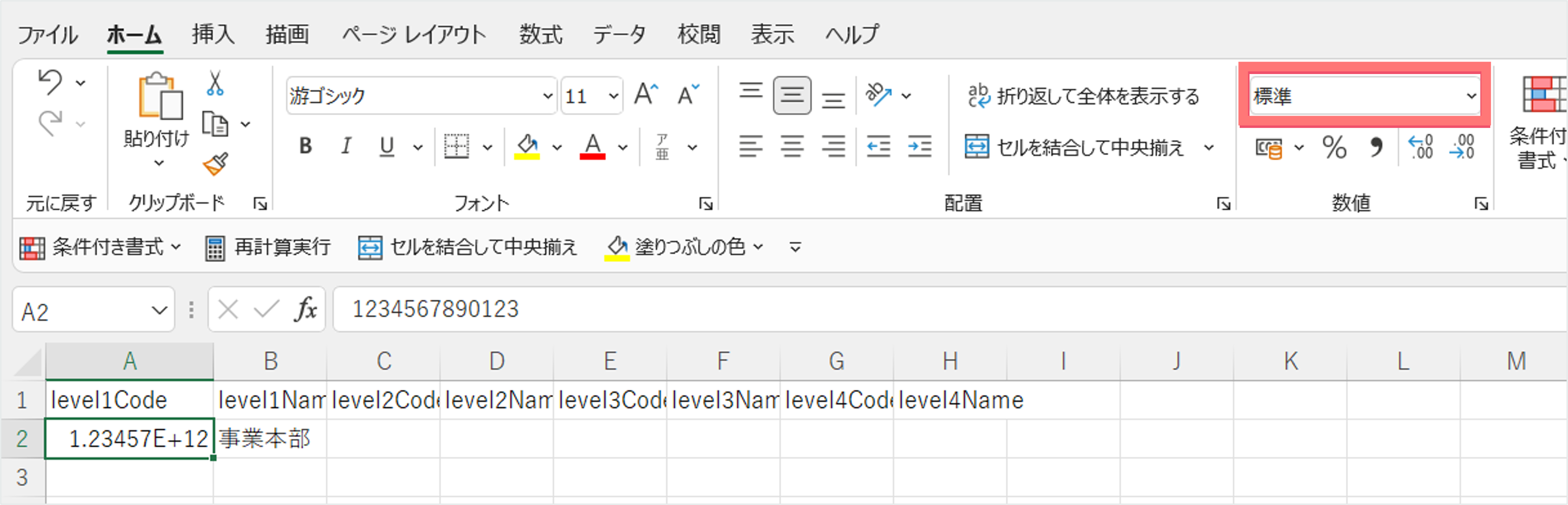Image resolution: width=1568 pixels, height=505 pixels.
Task: Click 条件付き書式 in quick access toolbar
Action: pyautogui.click(x=100, y=247)
